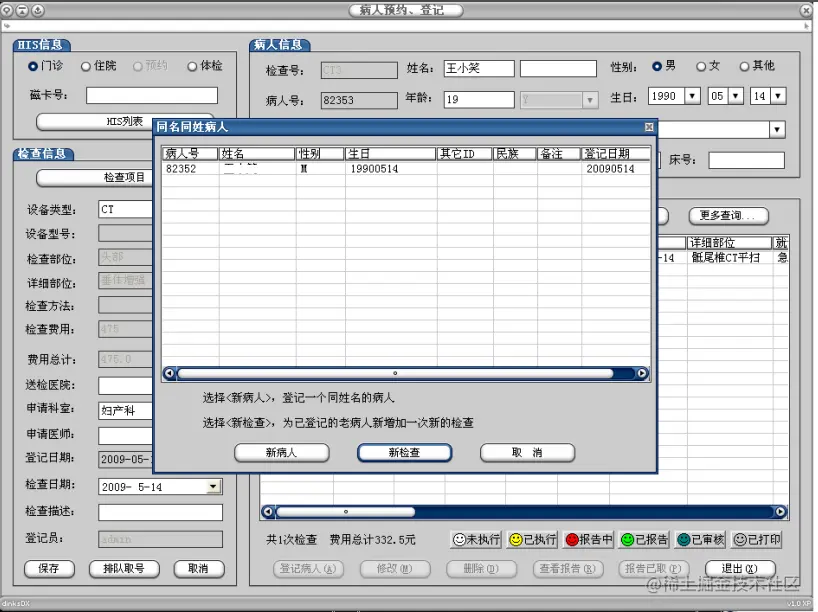Image resolution: width=818 pixels, height=612 pixels.
Task: Click the 姓名 input showing 王小笑
Action: [x=478, y=67]
